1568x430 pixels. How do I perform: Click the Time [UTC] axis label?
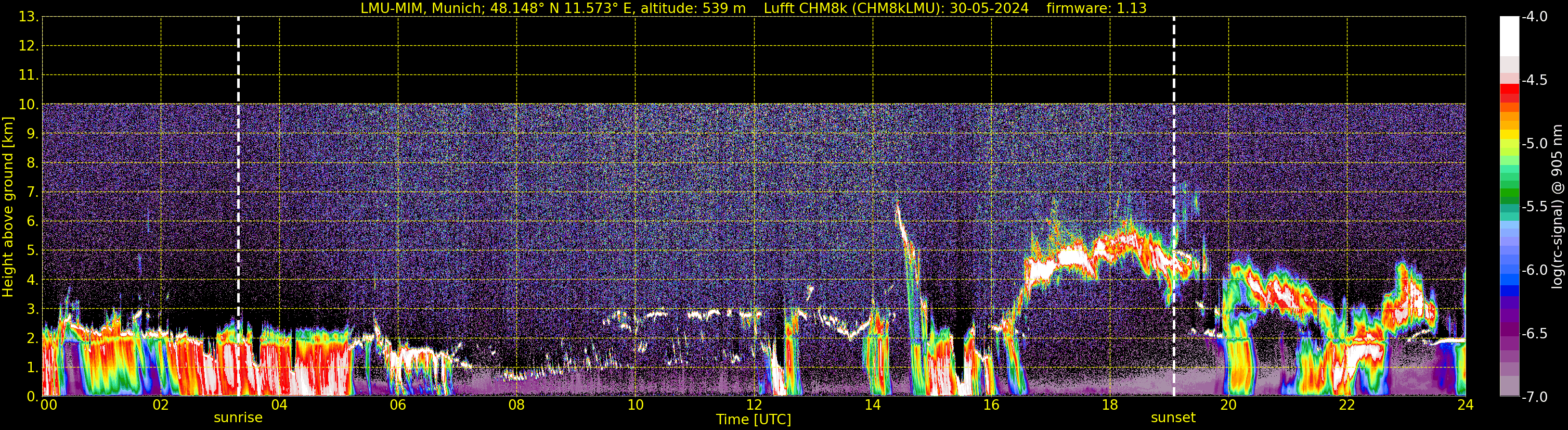click(754, 419)
